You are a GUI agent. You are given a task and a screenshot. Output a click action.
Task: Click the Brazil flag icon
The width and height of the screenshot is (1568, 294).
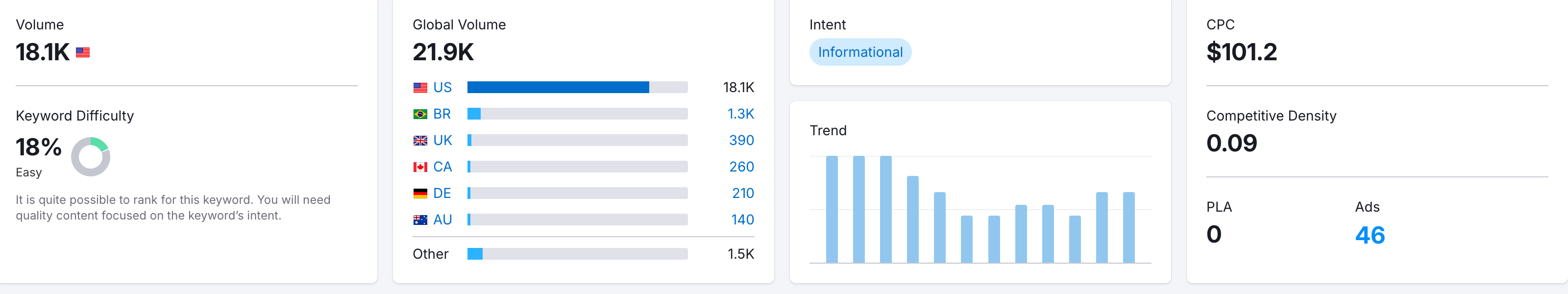pyautogui.click(x=420, y=114)
